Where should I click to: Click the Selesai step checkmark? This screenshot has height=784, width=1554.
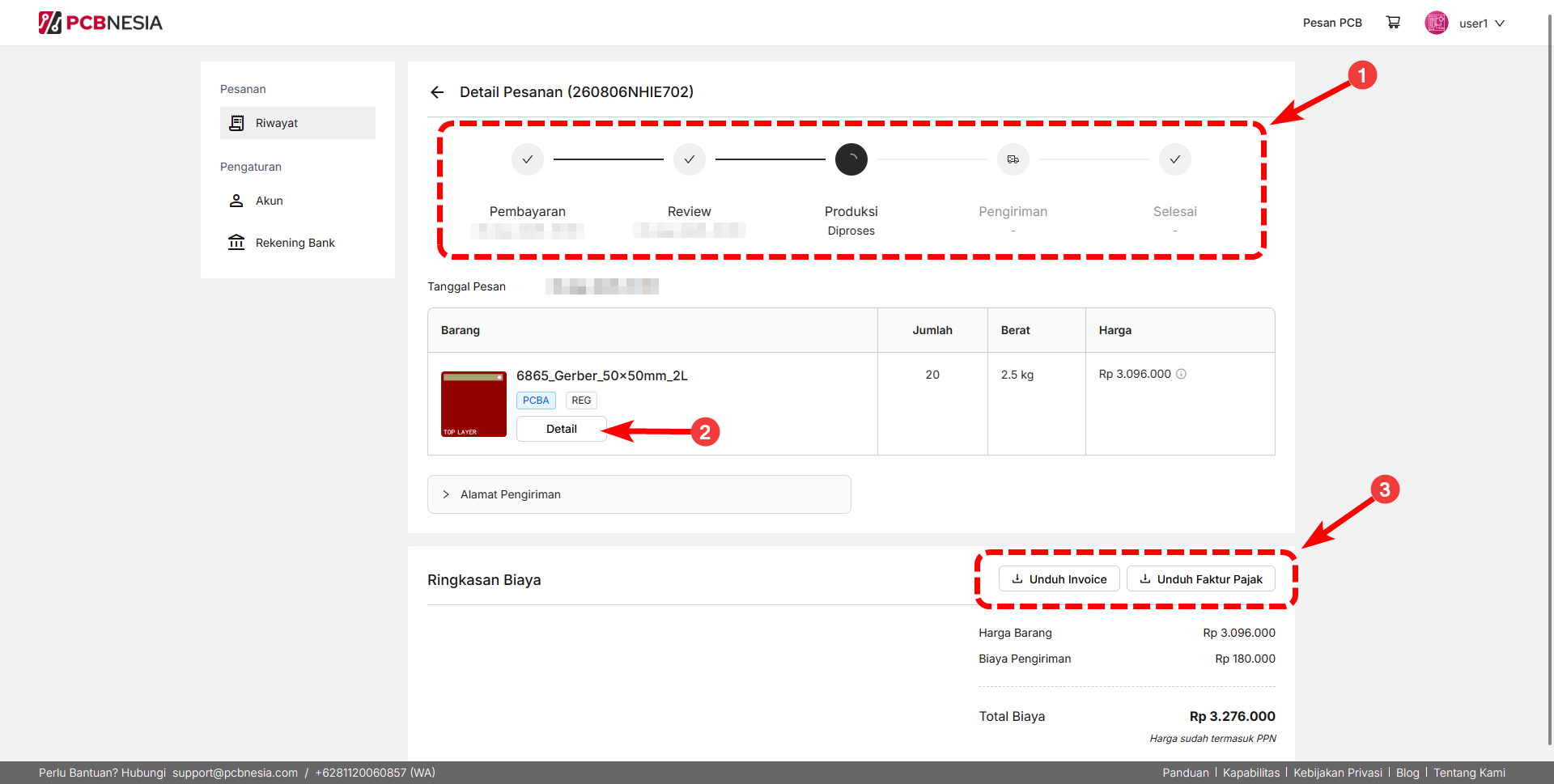click(x=1175, y=159)
